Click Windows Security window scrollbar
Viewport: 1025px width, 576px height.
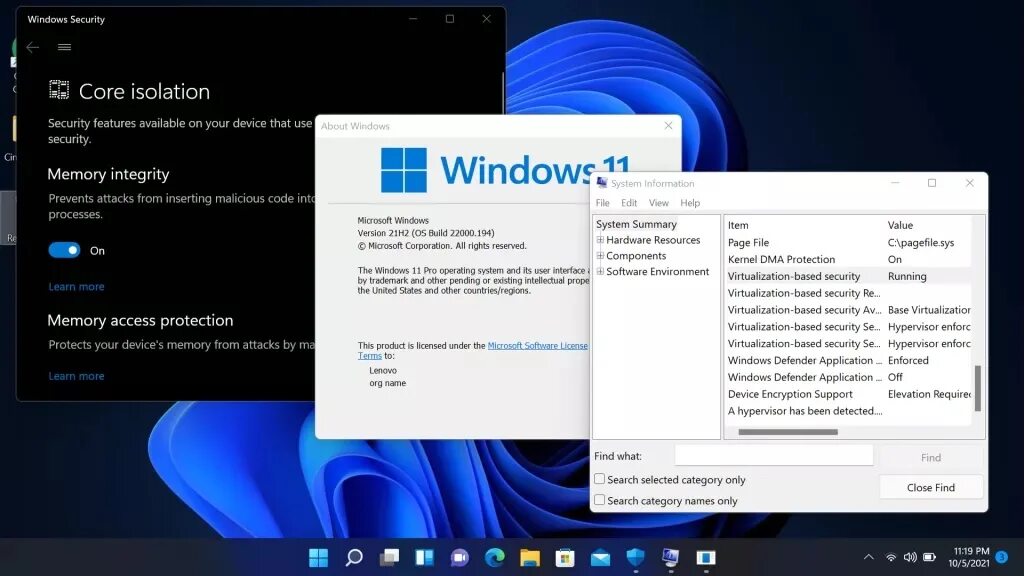tap(503, 93)
